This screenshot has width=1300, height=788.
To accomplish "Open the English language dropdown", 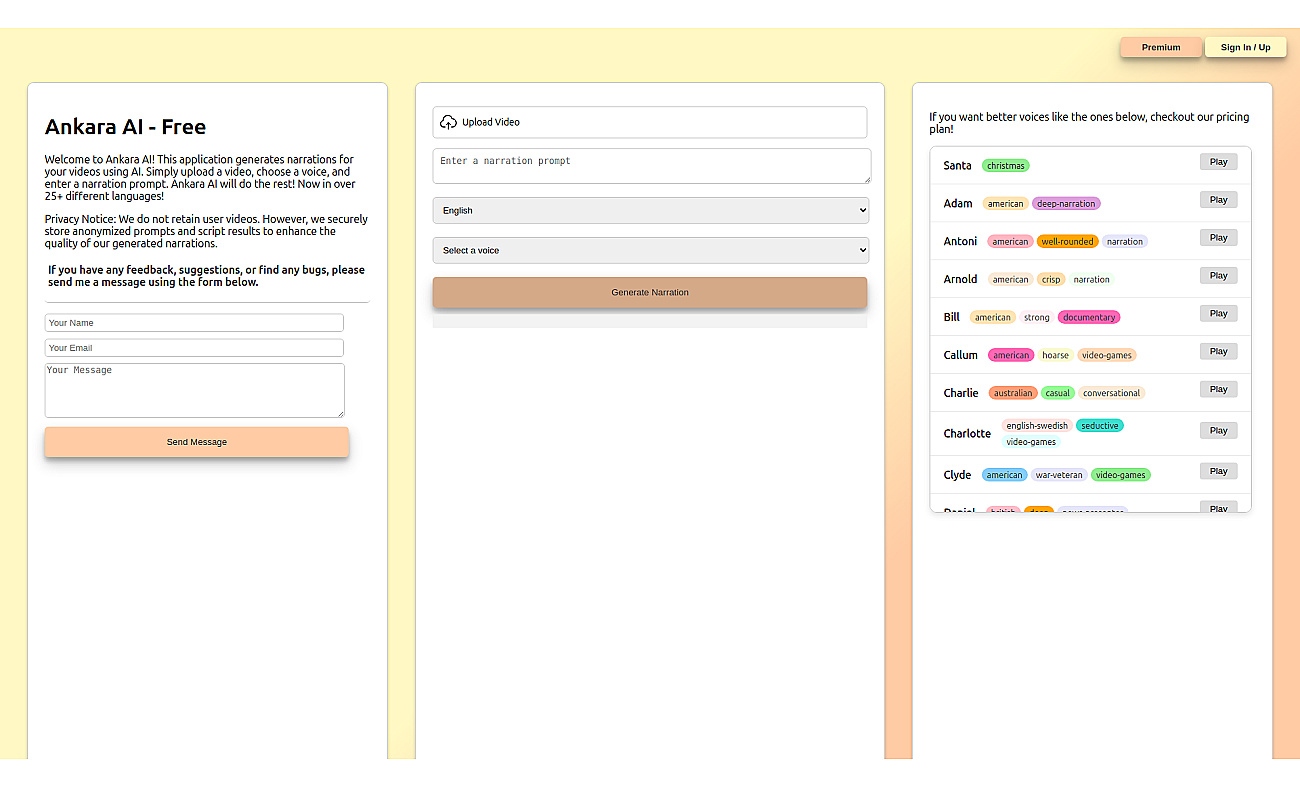I will [651, 210].
